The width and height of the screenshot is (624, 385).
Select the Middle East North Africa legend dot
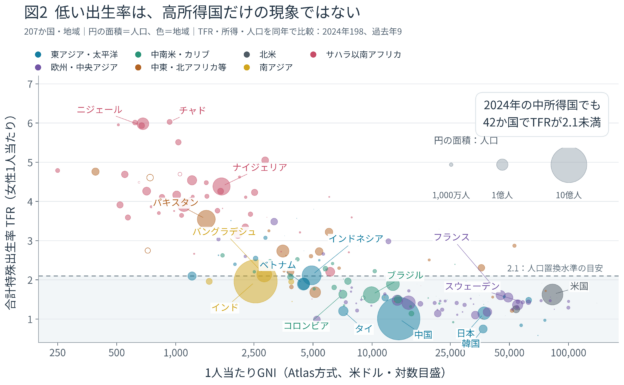138,67
